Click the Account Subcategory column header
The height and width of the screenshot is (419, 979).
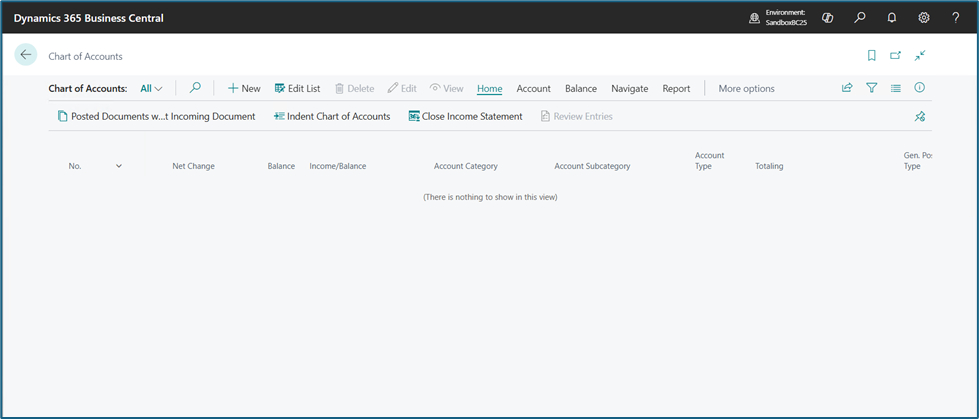tap(592, 166)
